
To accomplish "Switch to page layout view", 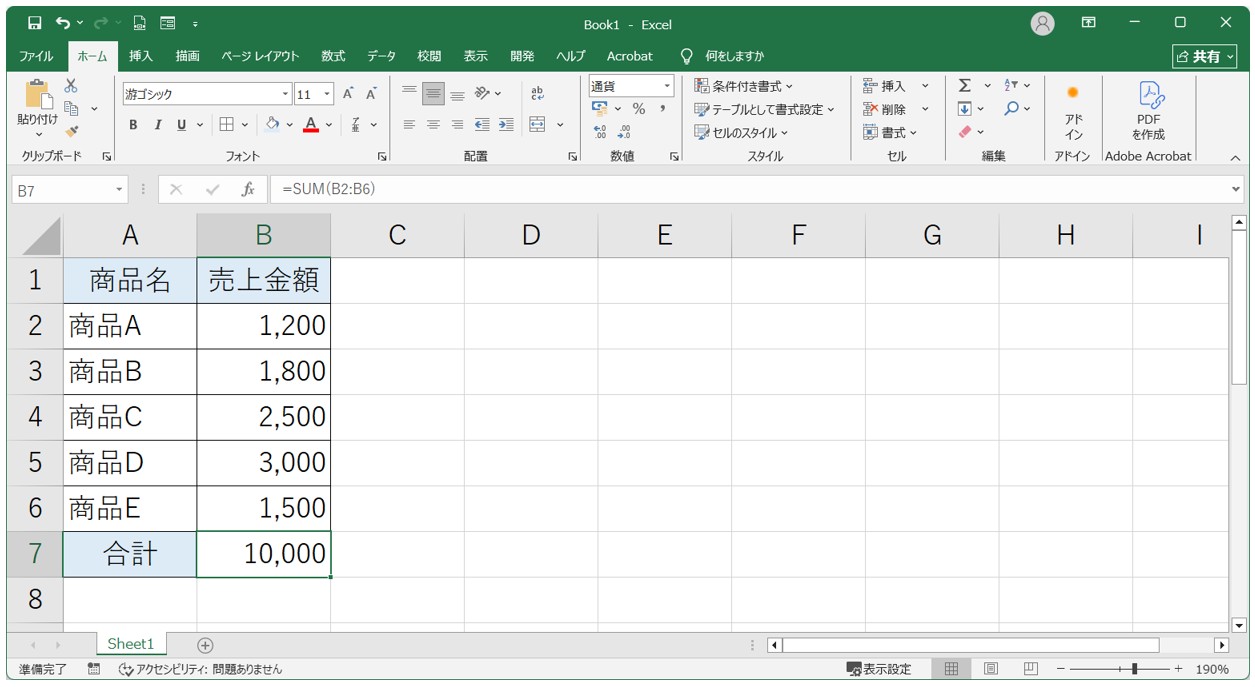I will (x=991, y=669).
